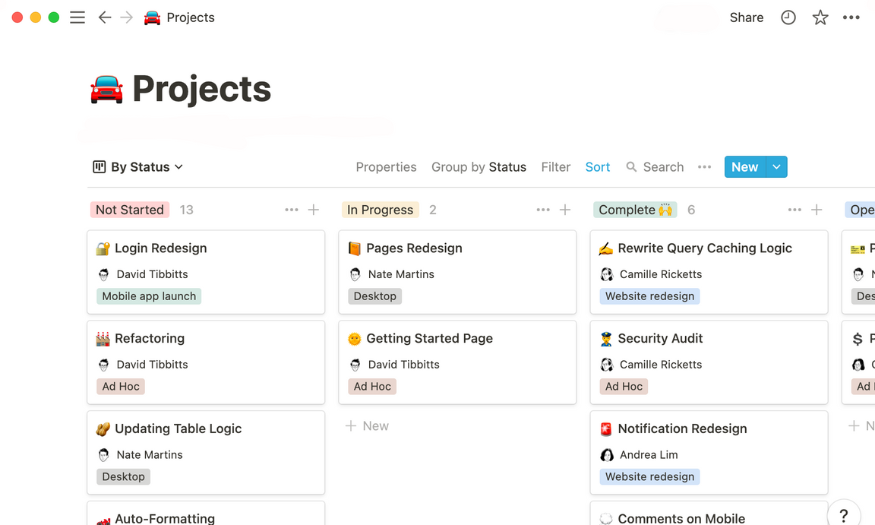Add a card to Complete column
Screen dimensions: 875x525
pos(817,210)
